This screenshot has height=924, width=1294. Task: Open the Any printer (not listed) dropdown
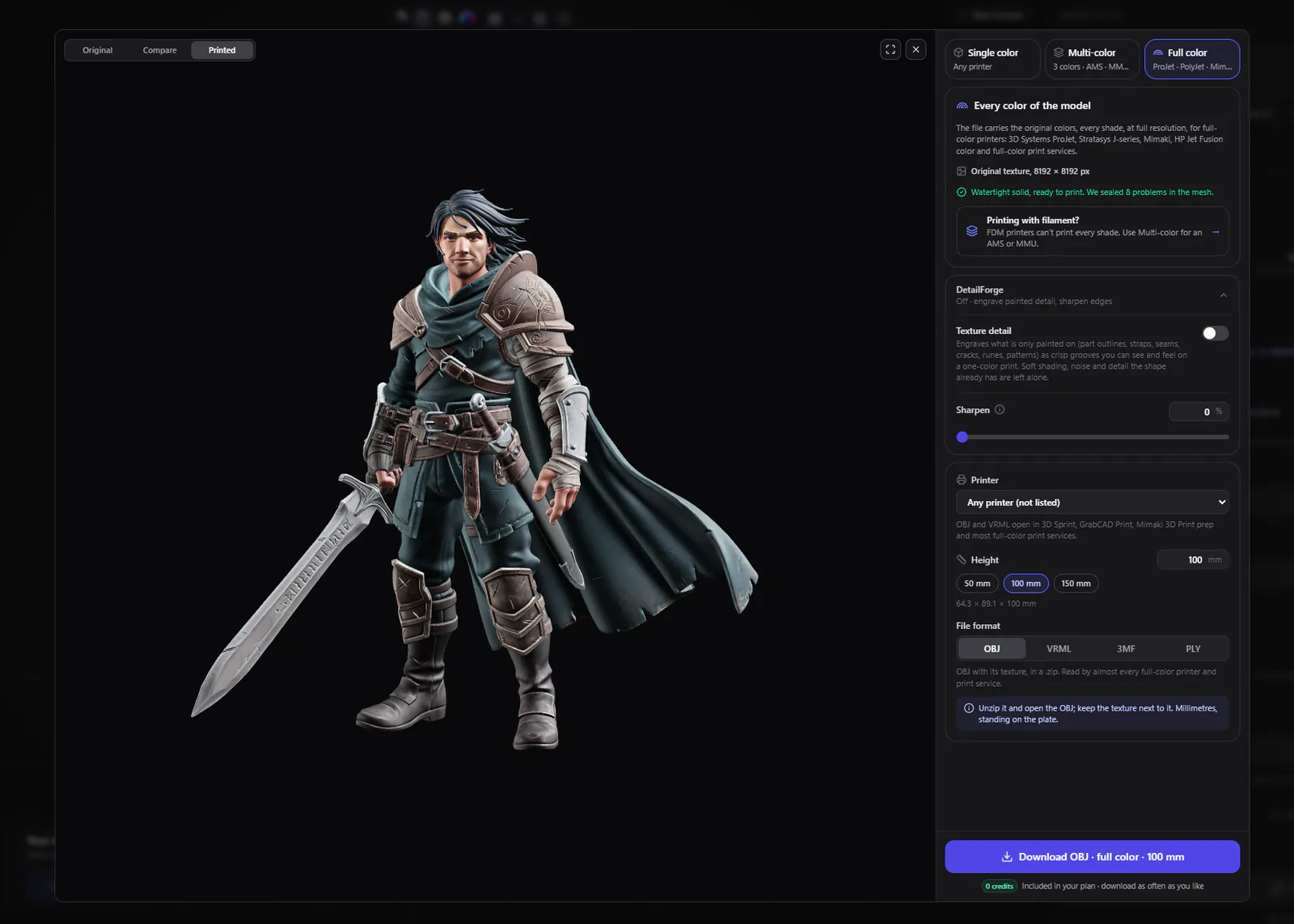pyautogui.click(x=1093, y=502)
